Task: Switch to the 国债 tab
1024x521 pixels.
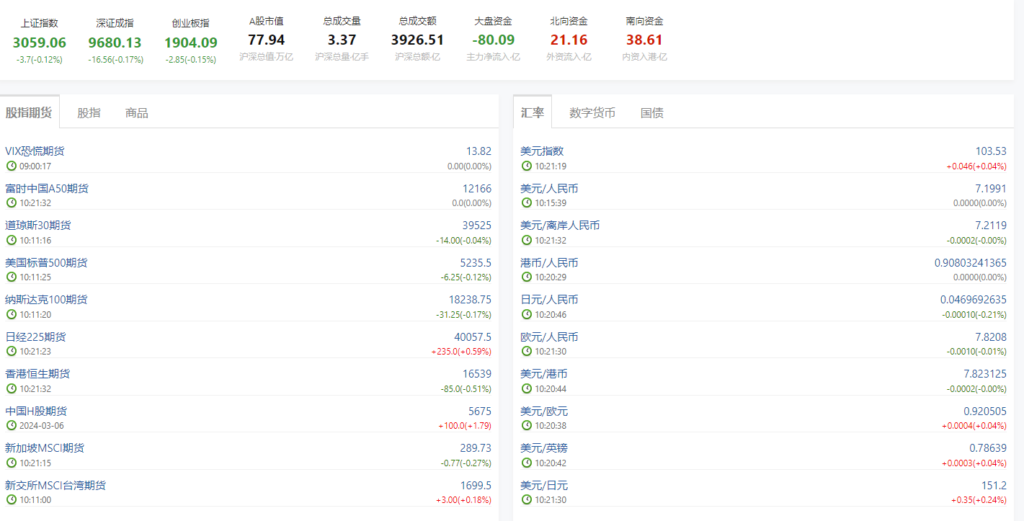Action: [652, 113]
